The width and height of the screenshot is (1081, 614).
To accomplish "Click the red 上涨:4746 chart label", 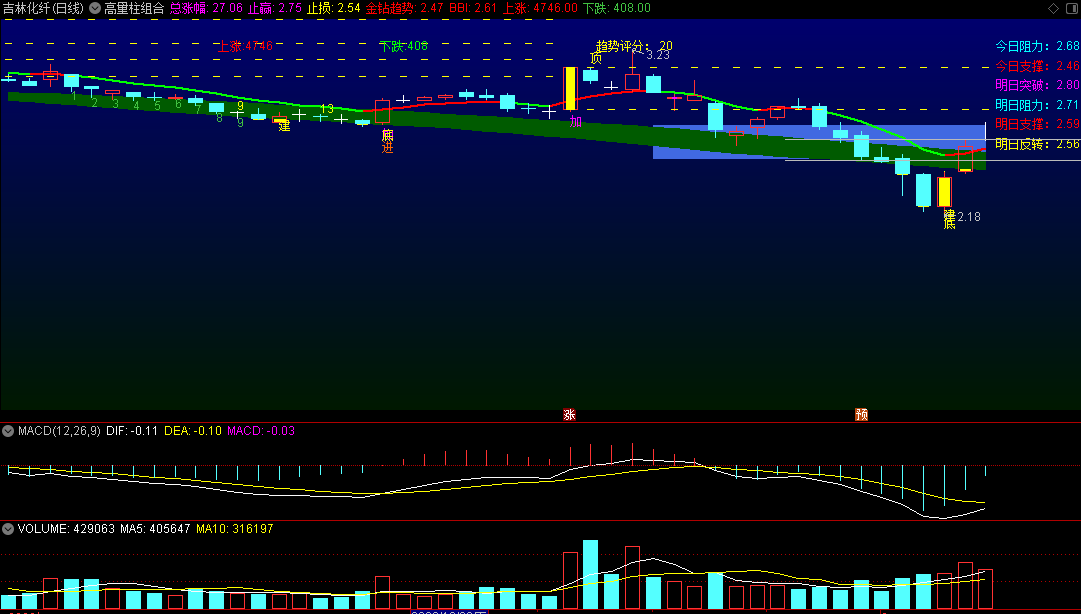I will tap(245, 47).
